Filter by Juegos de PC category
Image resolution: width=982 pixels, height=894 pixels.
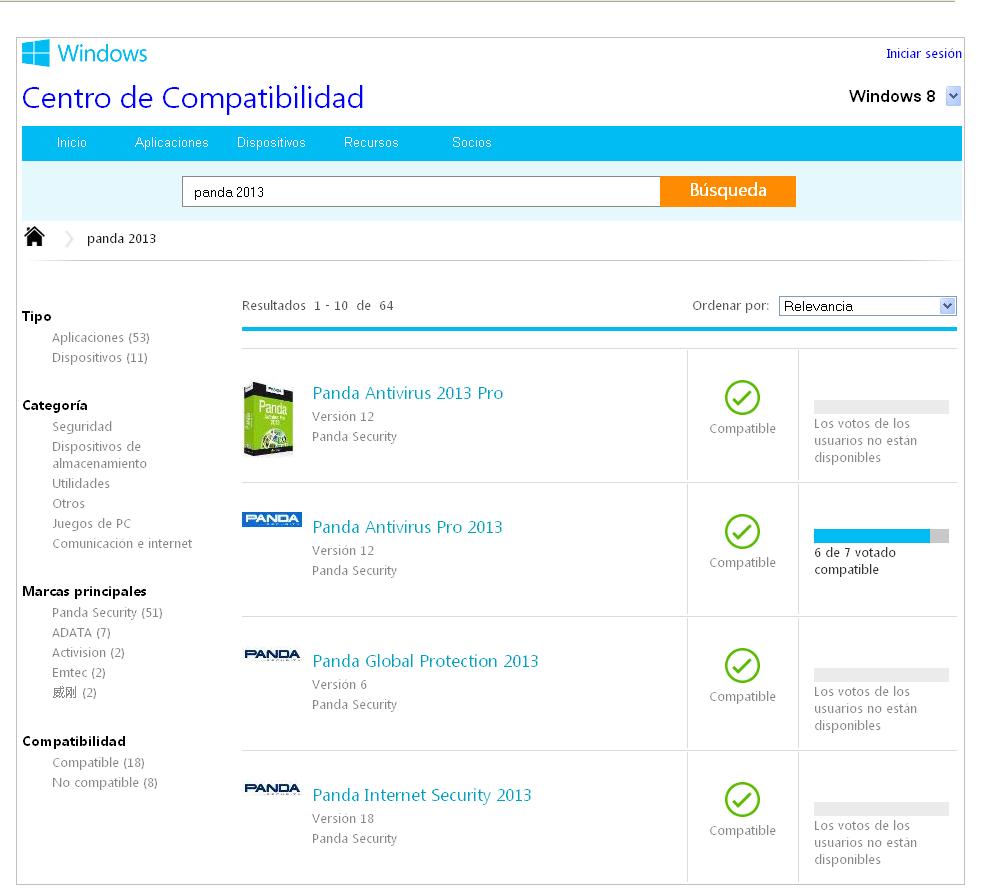coord(91,524)
